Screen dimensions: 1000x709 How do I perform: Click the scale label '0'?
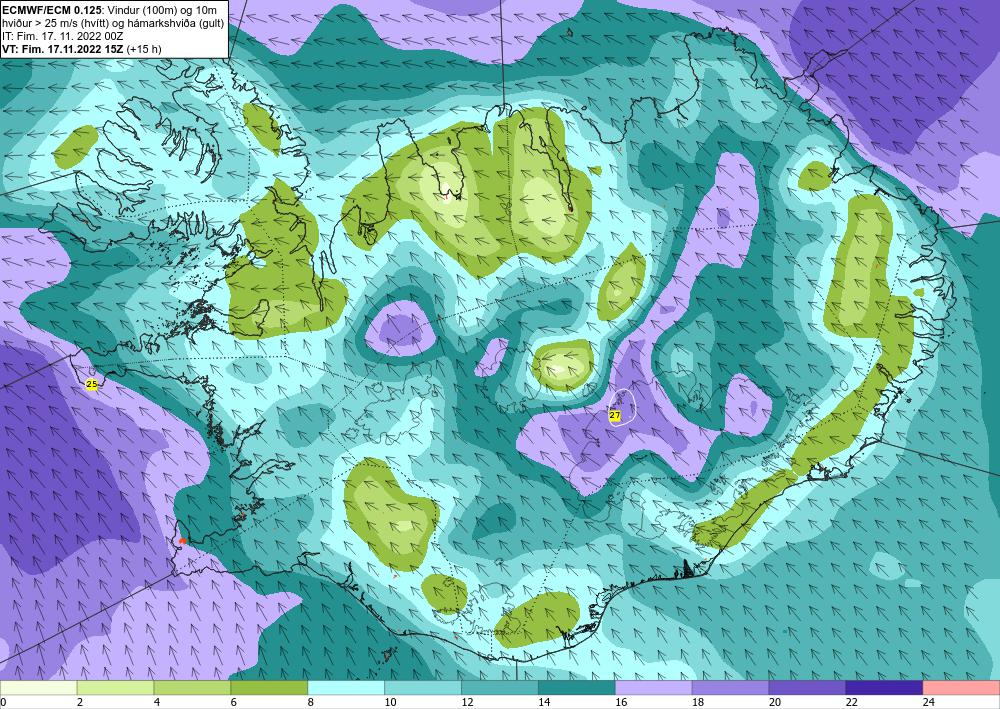click(3, 702)
